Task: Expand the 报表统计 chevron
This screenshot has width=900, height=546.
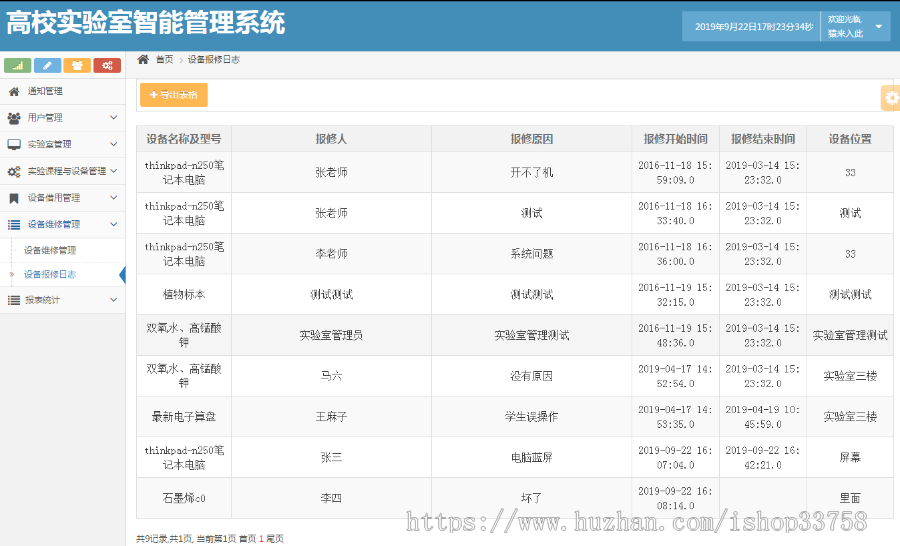Action: (x=114, y=300)
